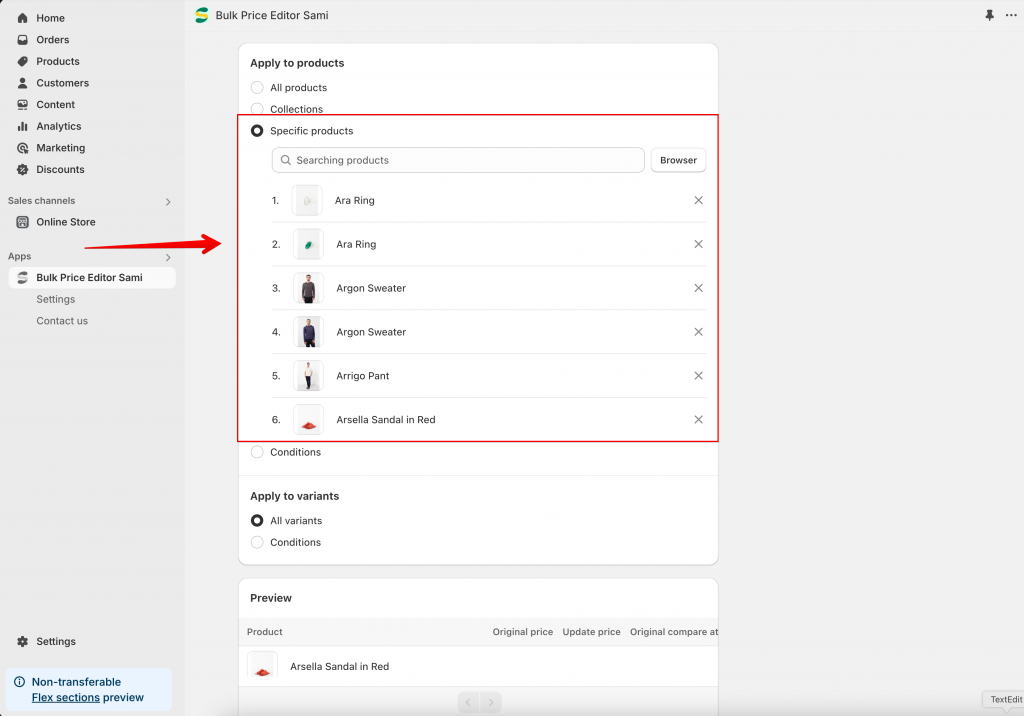The height and width of the screenshot is (716, 1024).
Task: Click thumbnail of Ara Ring numbered 2
Action: tap(308, 244)
